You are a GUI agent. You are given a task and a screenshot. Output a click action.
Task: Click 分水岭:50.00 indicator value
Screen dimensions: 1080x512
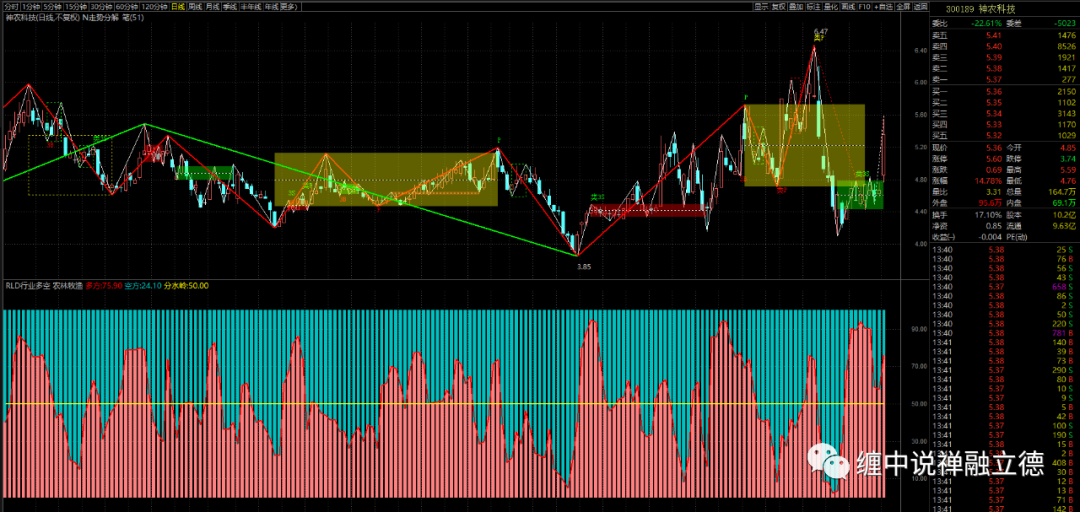pyautogui.click(x=186, y=285)
